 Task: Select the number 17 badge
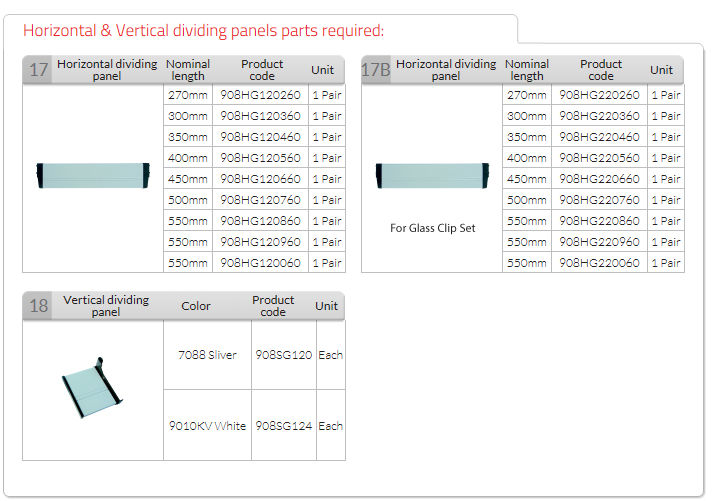tap(38, 70)
